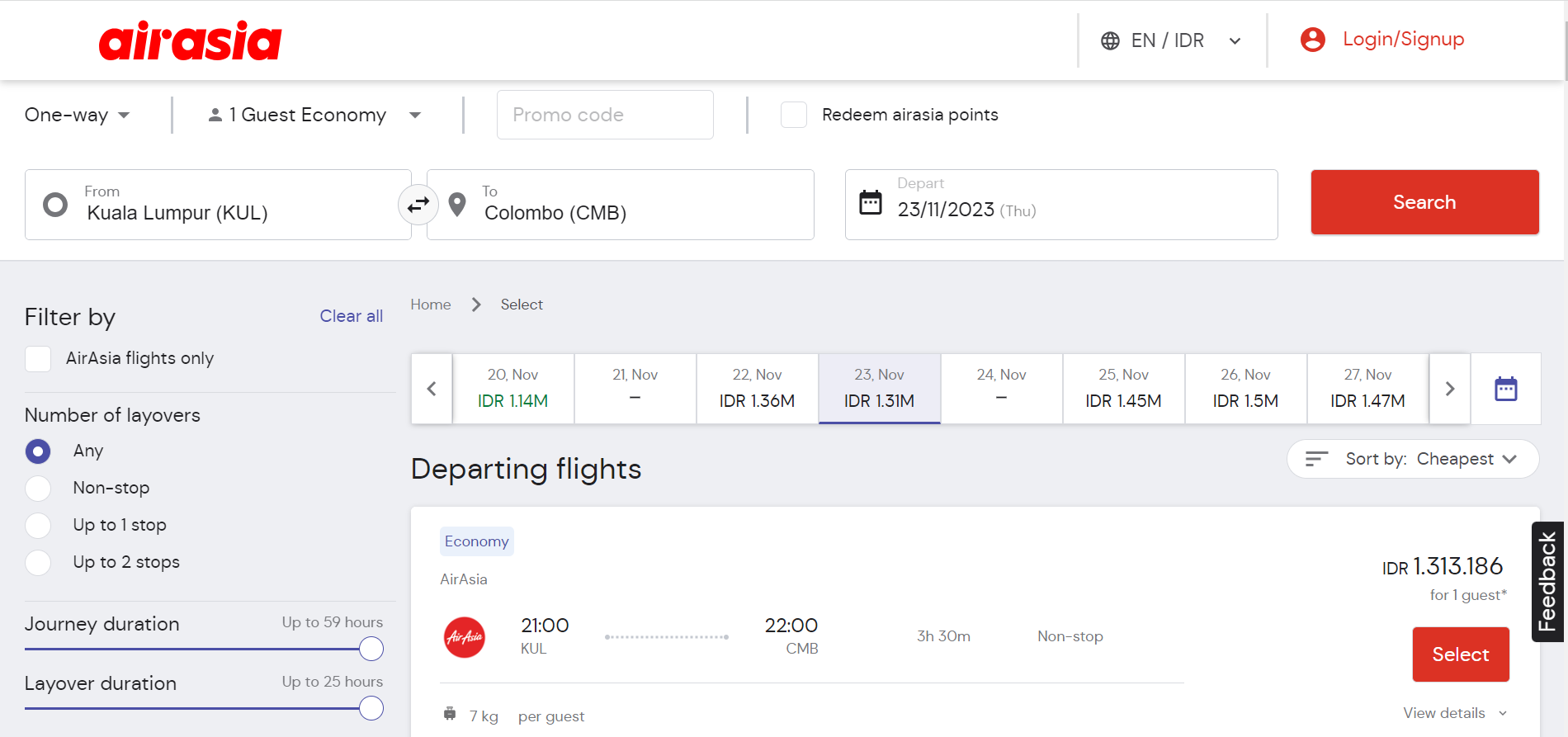Select Non-stop layover option
This screenshot has width=1568, height=737.
[38, 489]
